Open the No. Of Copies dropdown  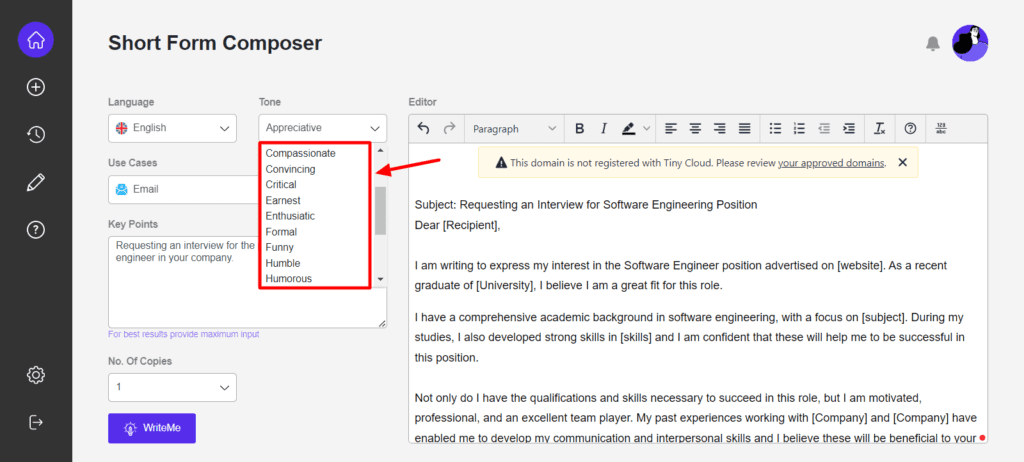172,388
